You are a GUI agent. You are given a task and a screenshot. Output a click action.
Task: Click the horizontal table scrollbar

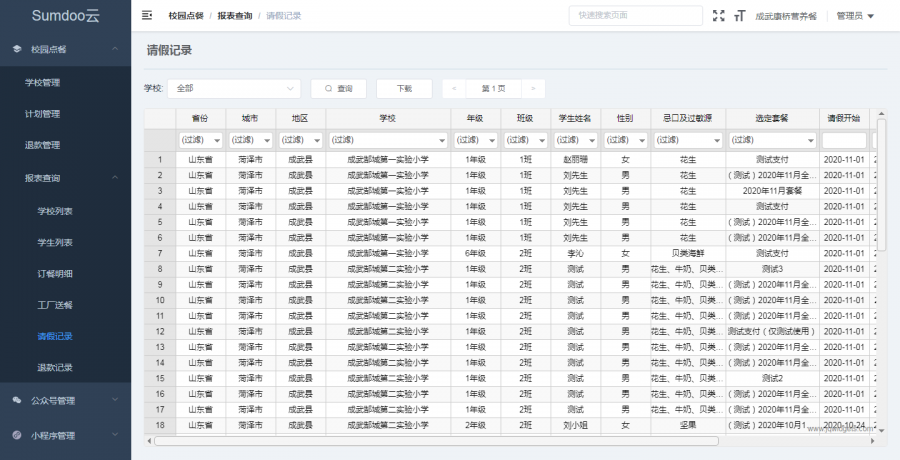pyautogui.click(x=436, y=441)
